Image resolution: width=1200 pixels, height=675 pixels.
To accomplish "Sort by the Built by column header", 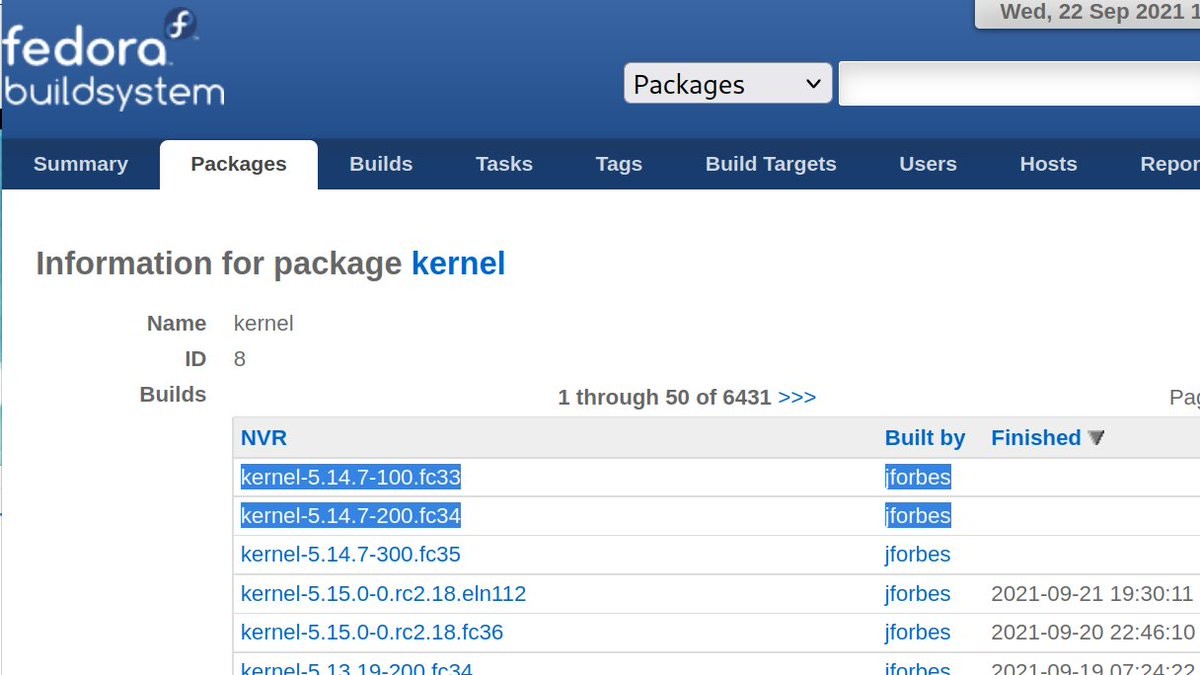I will coord(925,438).
